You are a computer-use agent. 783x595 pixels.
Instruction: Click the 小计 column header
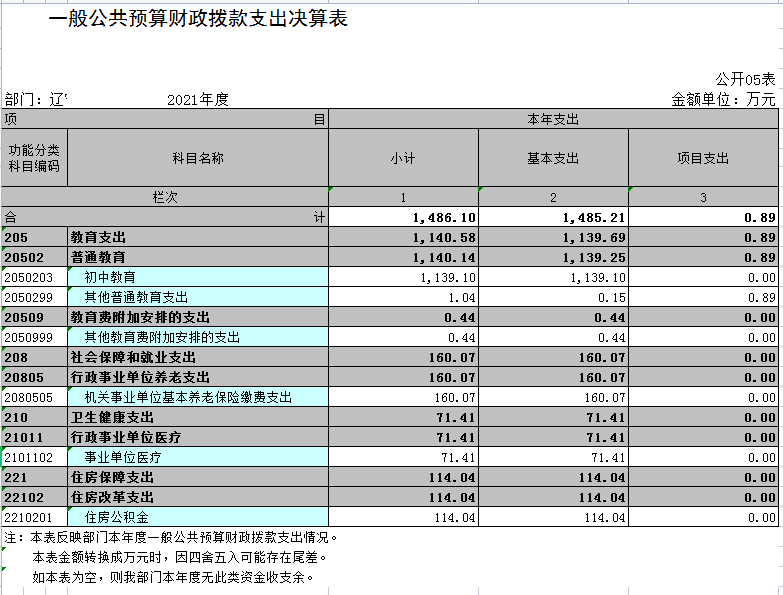coord(403,158)
